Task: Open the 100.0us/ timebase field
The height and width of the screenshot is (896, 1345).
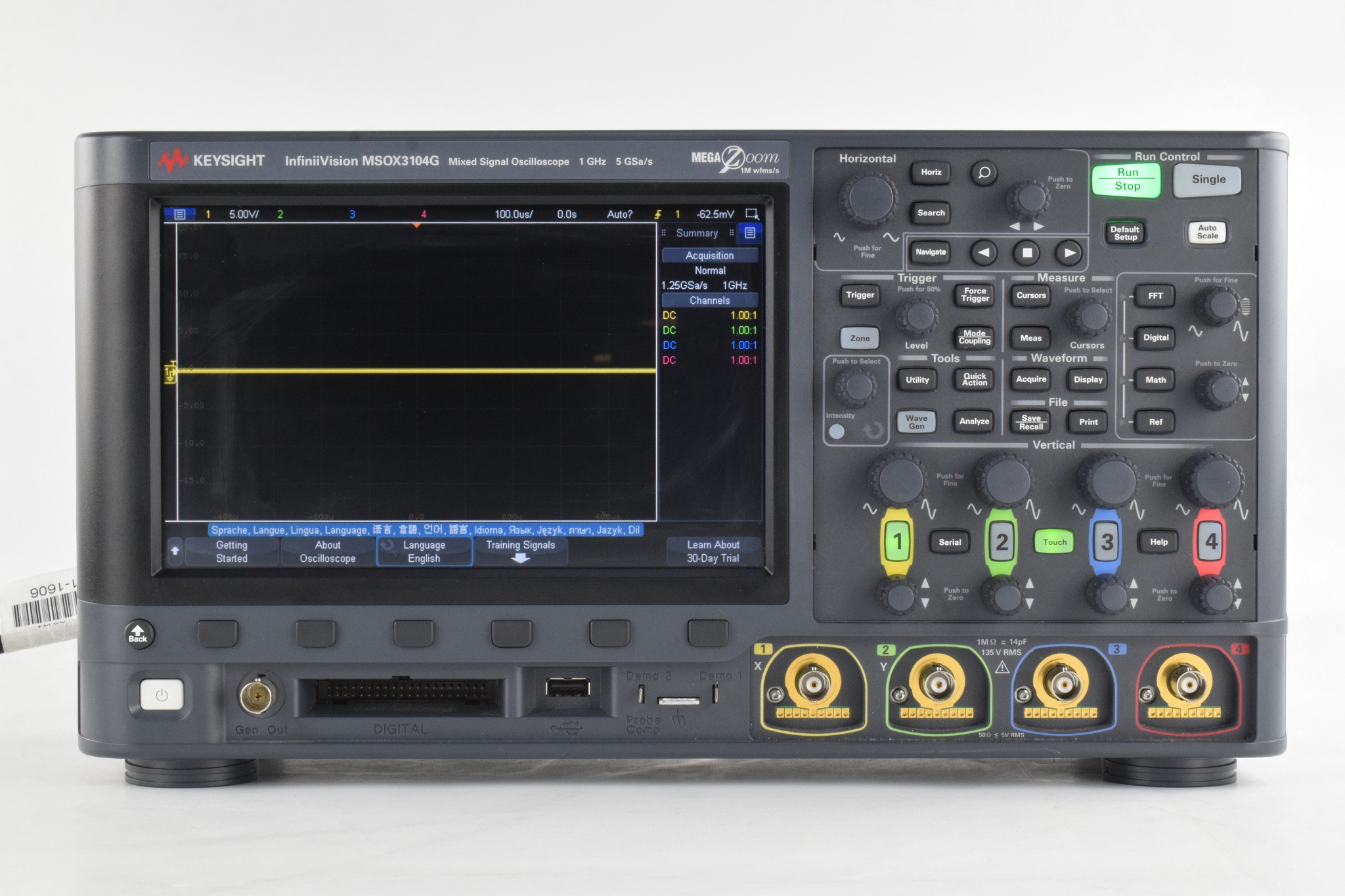Action: click(x=514, y=214)
